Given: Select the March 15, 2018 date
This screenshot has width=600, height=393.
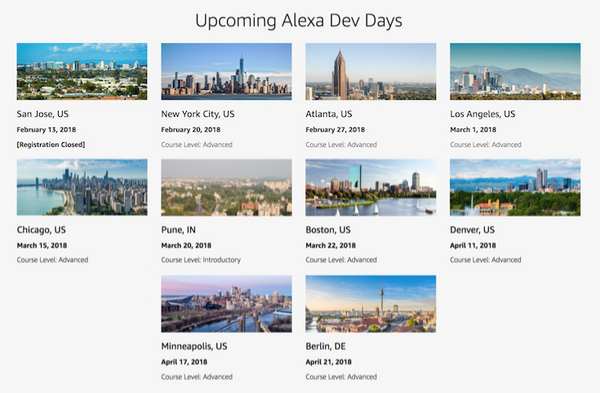Looking at the screenshot, I should coord(42,245).
